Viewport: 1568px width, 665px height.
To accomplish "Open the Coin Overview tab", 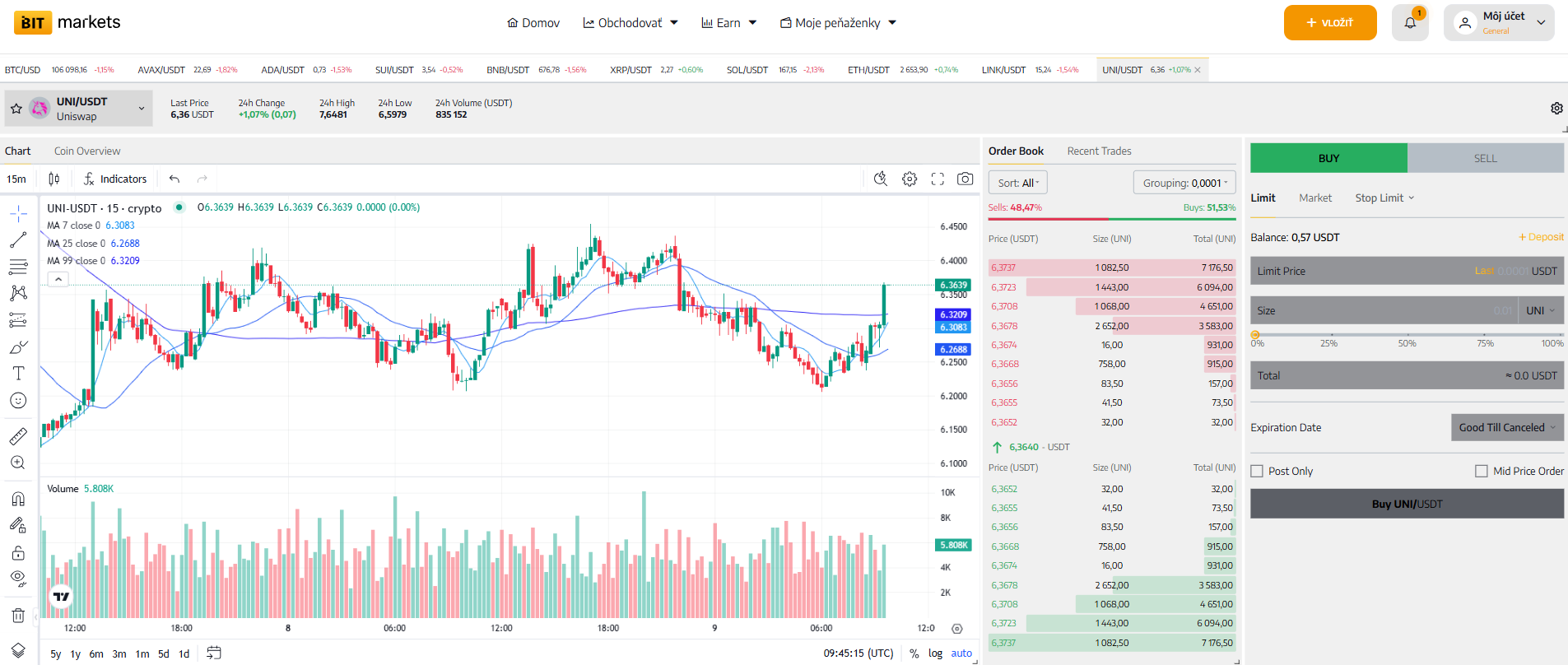I will click(87, 151).
